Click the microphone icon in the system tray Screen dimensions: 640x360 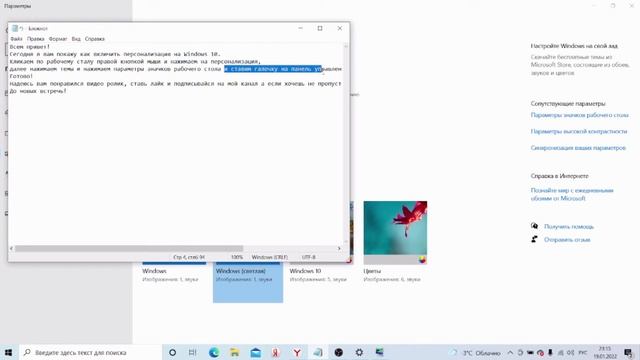550,353
